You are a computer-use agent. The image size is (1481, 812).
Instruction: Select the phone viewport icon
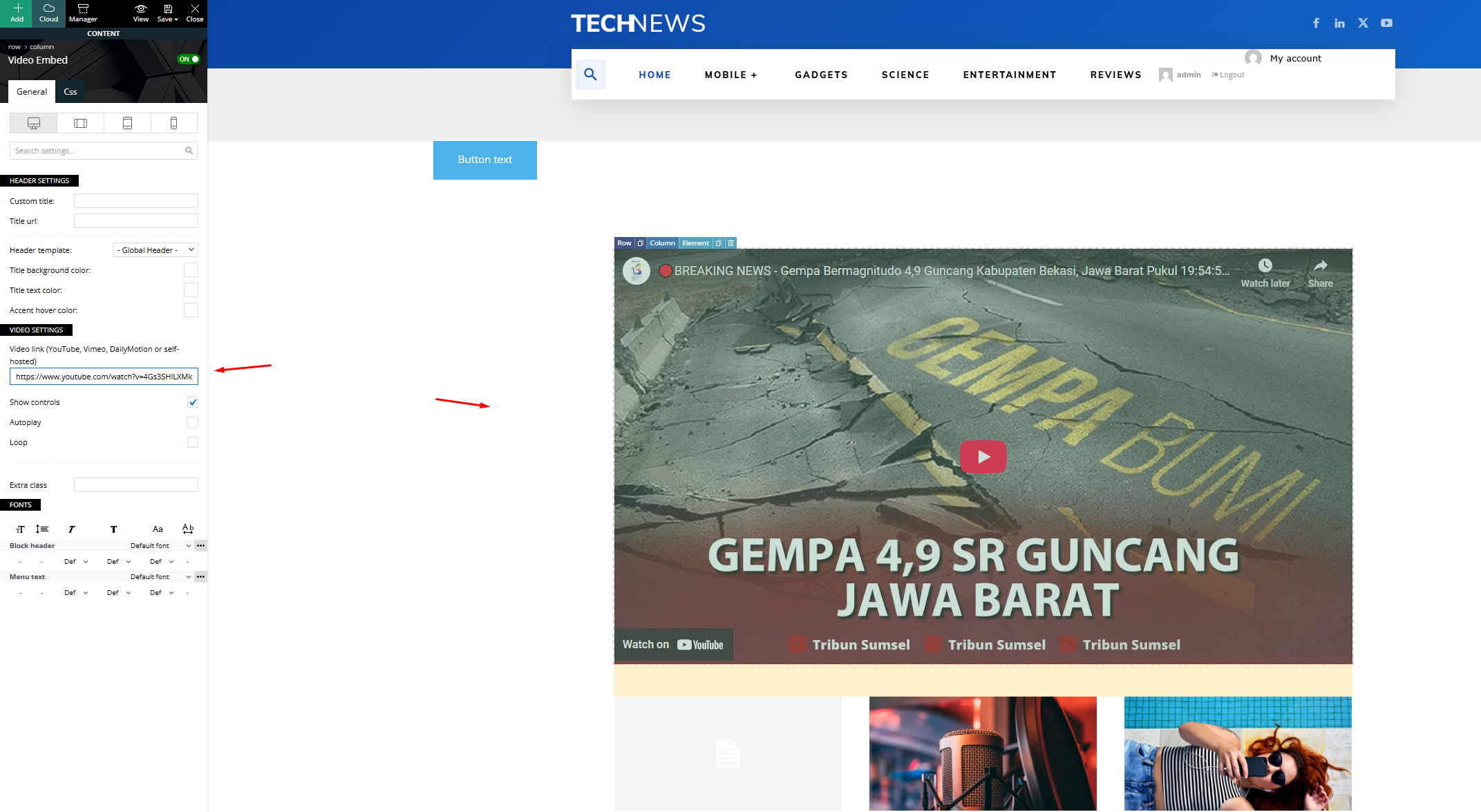173,123
